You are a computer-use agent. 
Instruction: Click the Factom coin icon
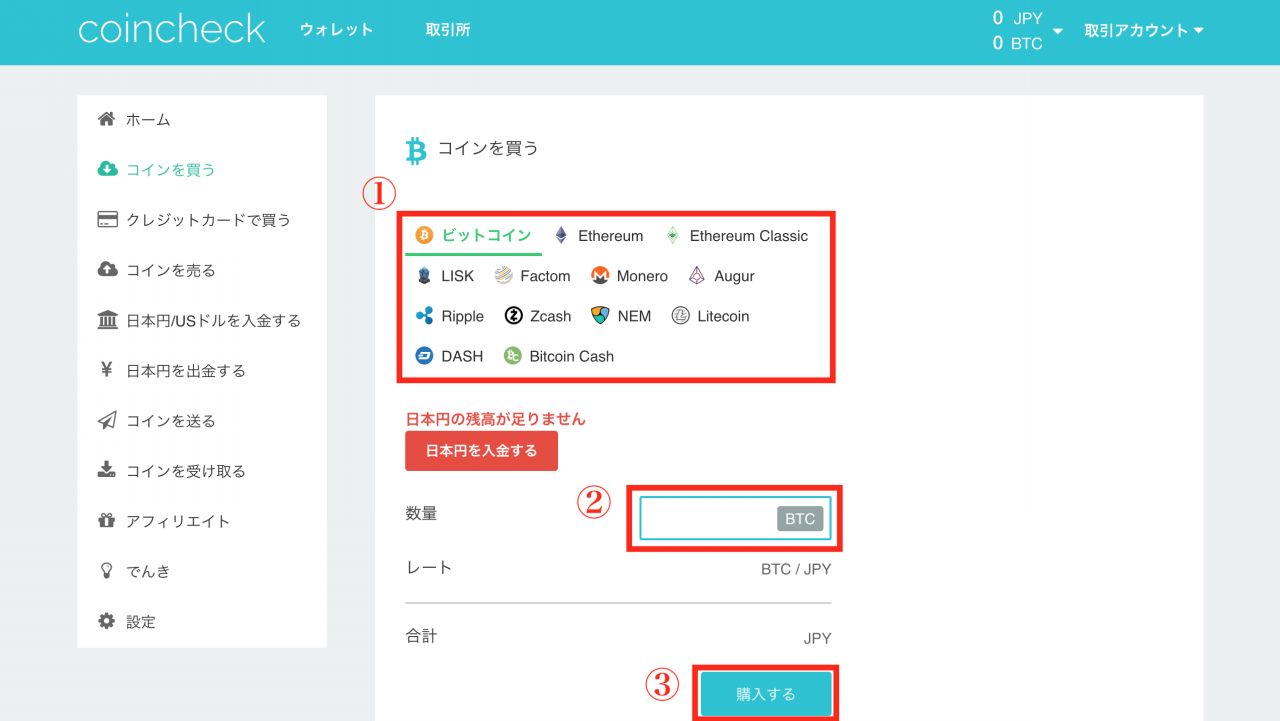(503, 276)
